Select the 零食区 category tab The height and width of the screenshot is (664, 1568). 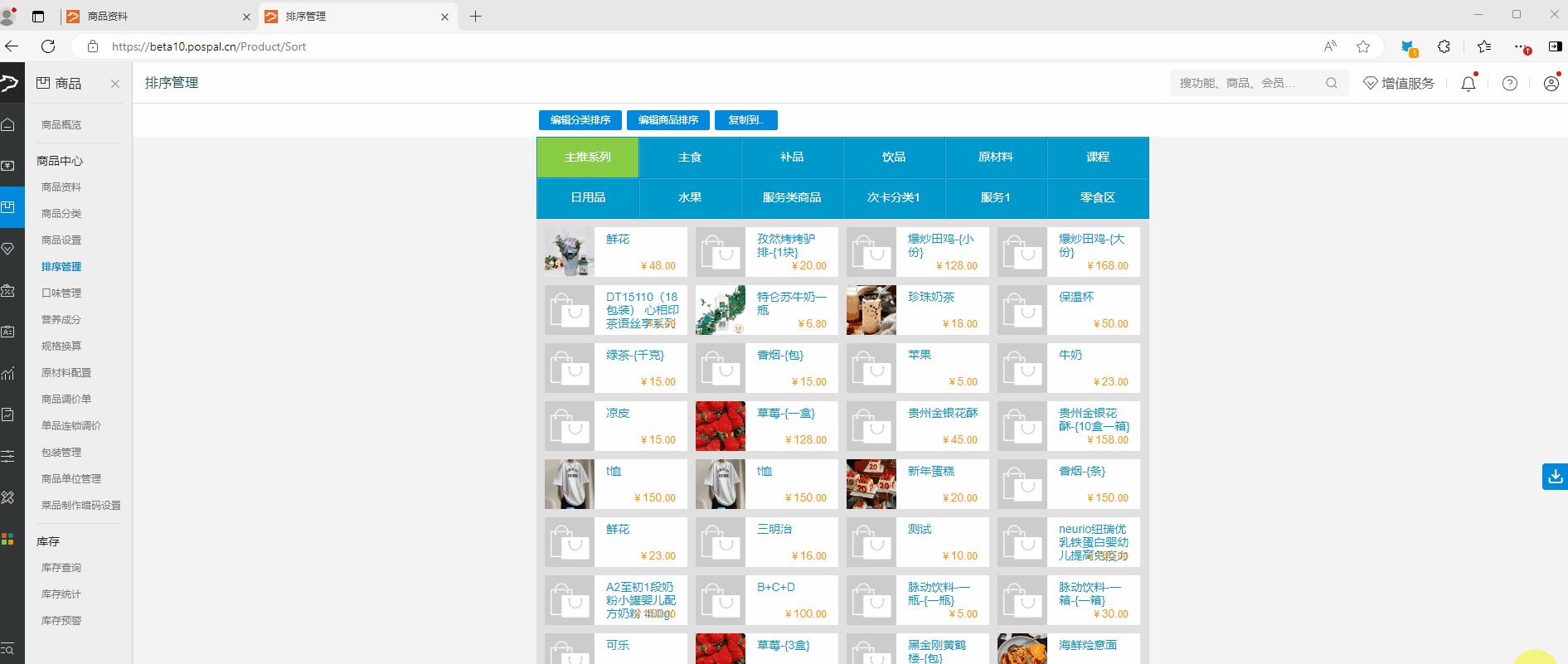[1098, 198]
